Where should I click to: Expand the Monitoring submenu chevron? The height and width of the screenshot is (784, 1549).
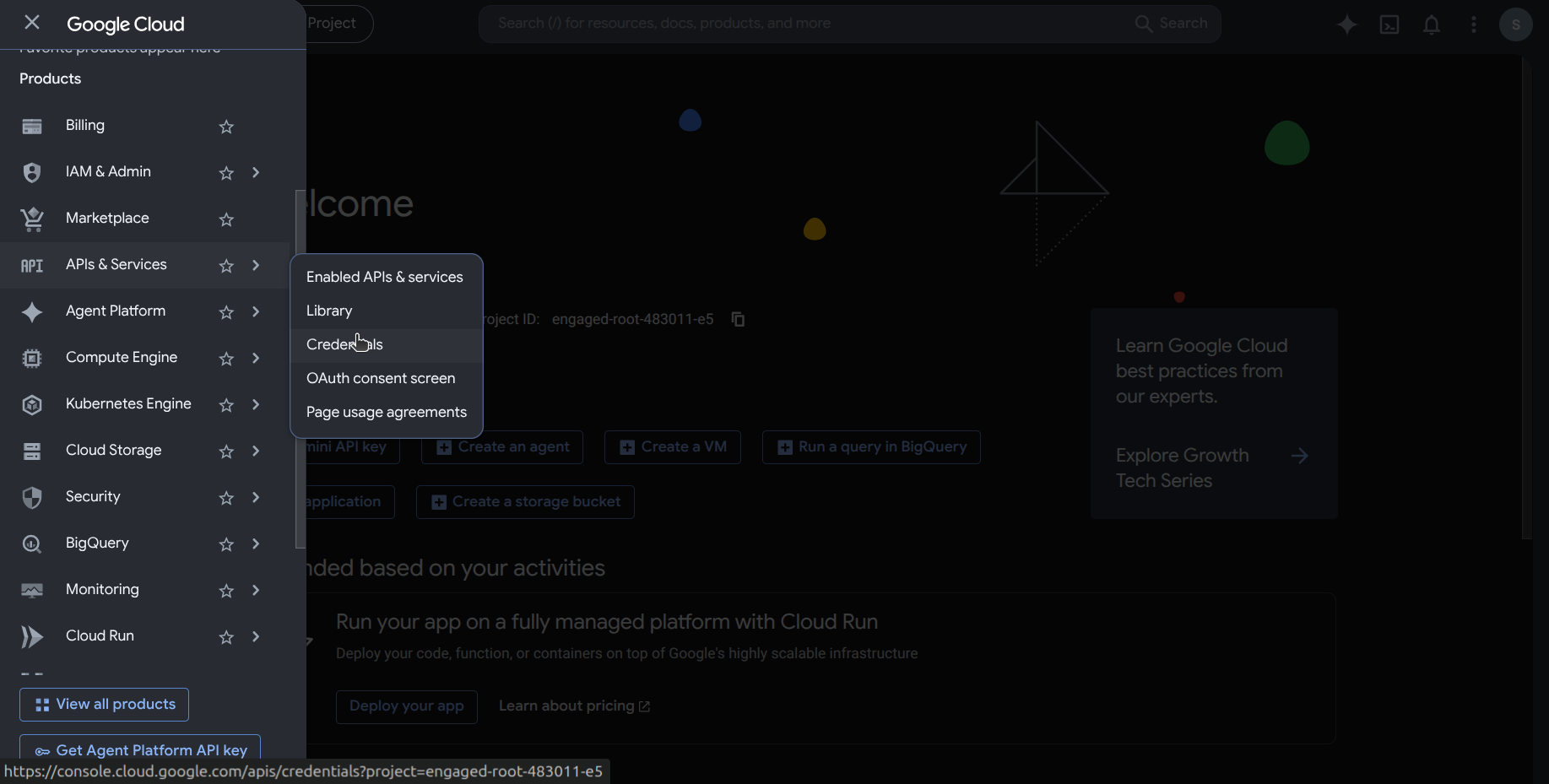click(256, 590)
